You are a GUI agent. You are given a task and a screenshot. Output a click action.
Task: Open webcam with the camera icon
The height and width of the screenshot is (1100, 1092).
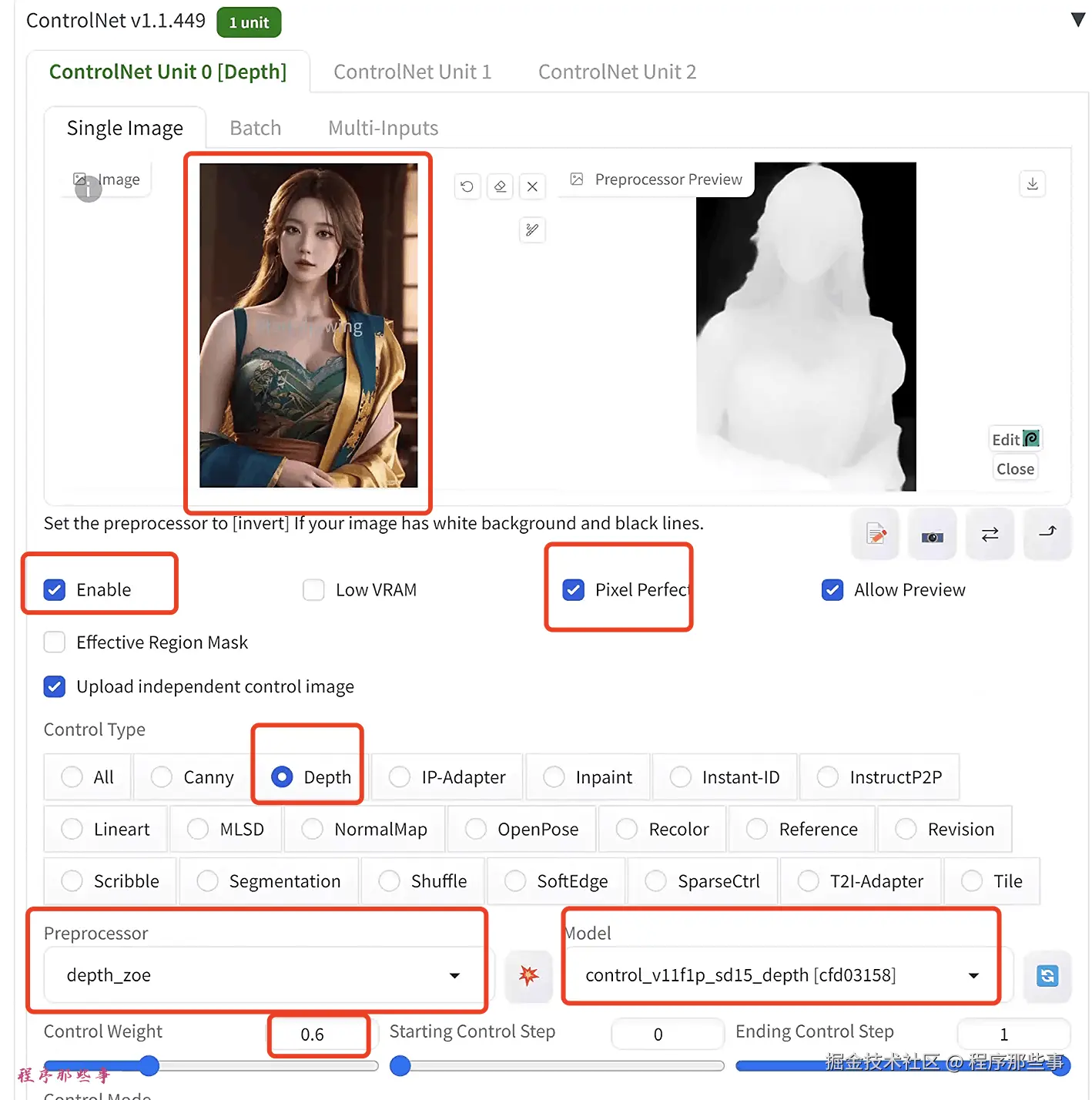(932, 534)
